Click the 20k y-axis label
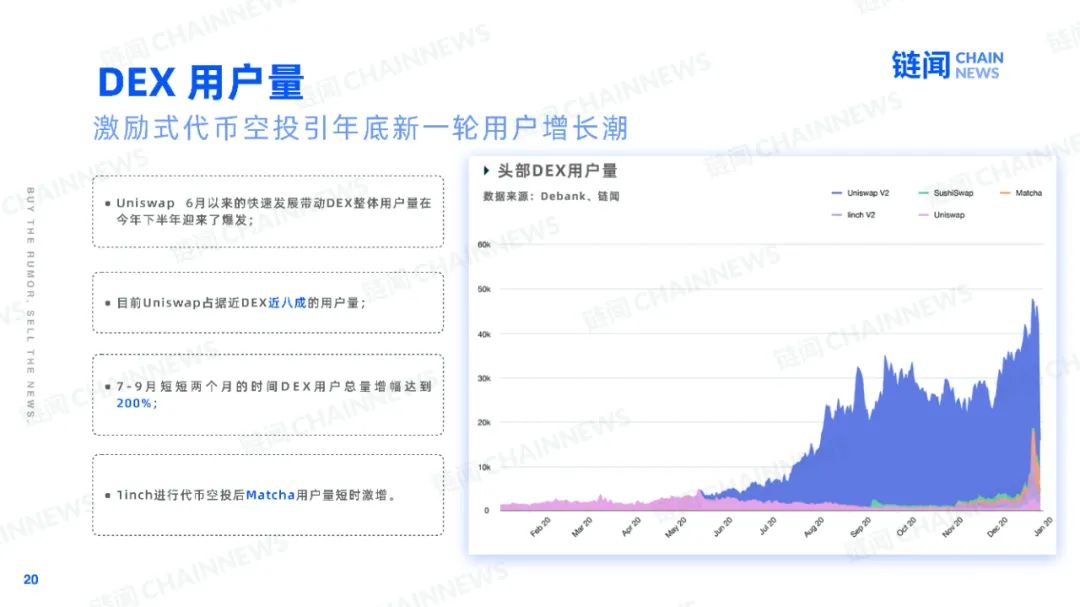 pyautogui.click(x=484, y=422)
